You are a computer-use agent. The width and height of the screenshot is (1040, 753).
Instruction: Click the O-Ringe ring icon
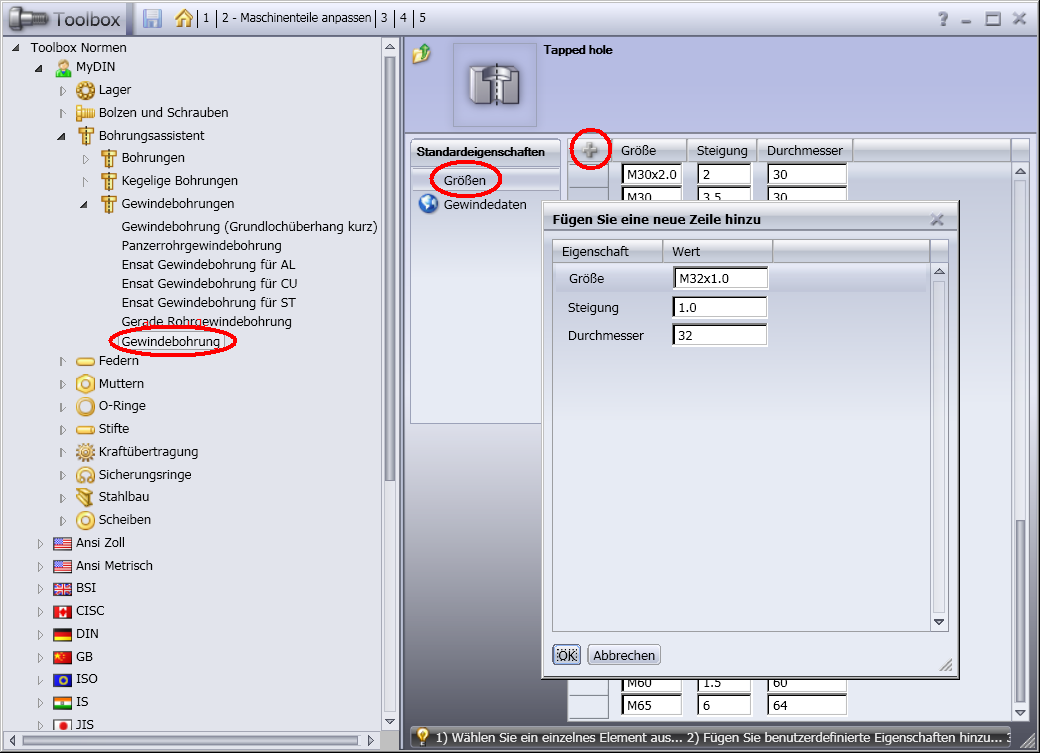85,406
